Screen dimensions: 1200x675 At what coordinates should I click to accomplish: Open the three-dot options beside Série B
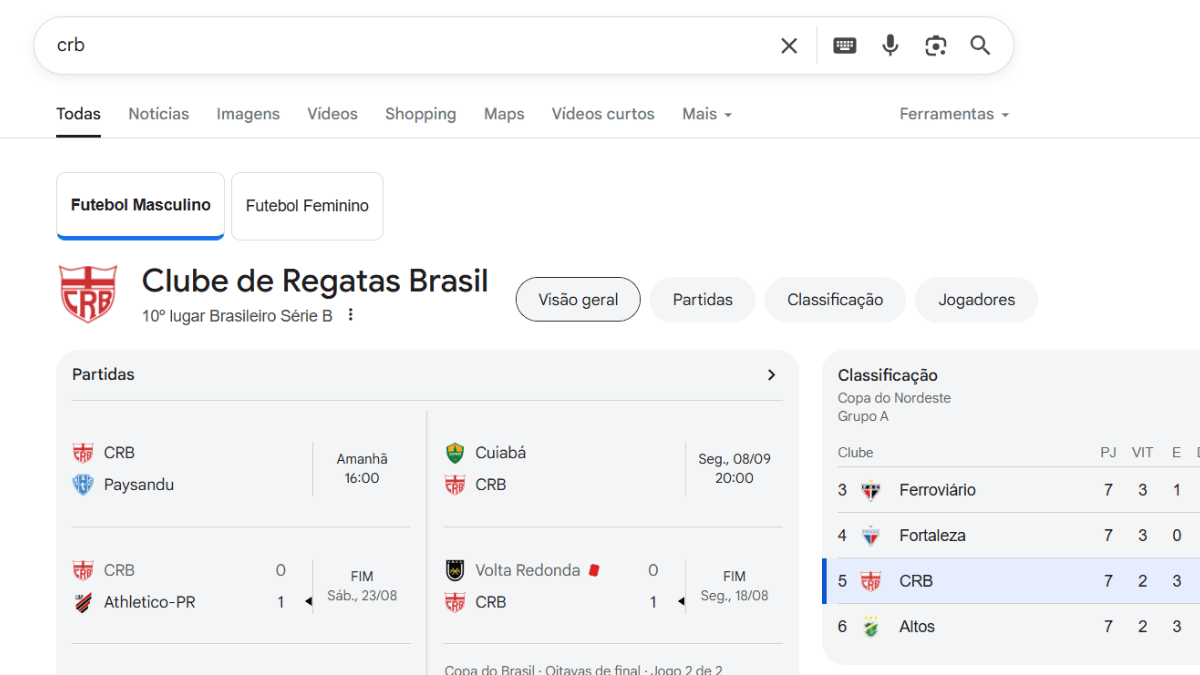[351, 315]
